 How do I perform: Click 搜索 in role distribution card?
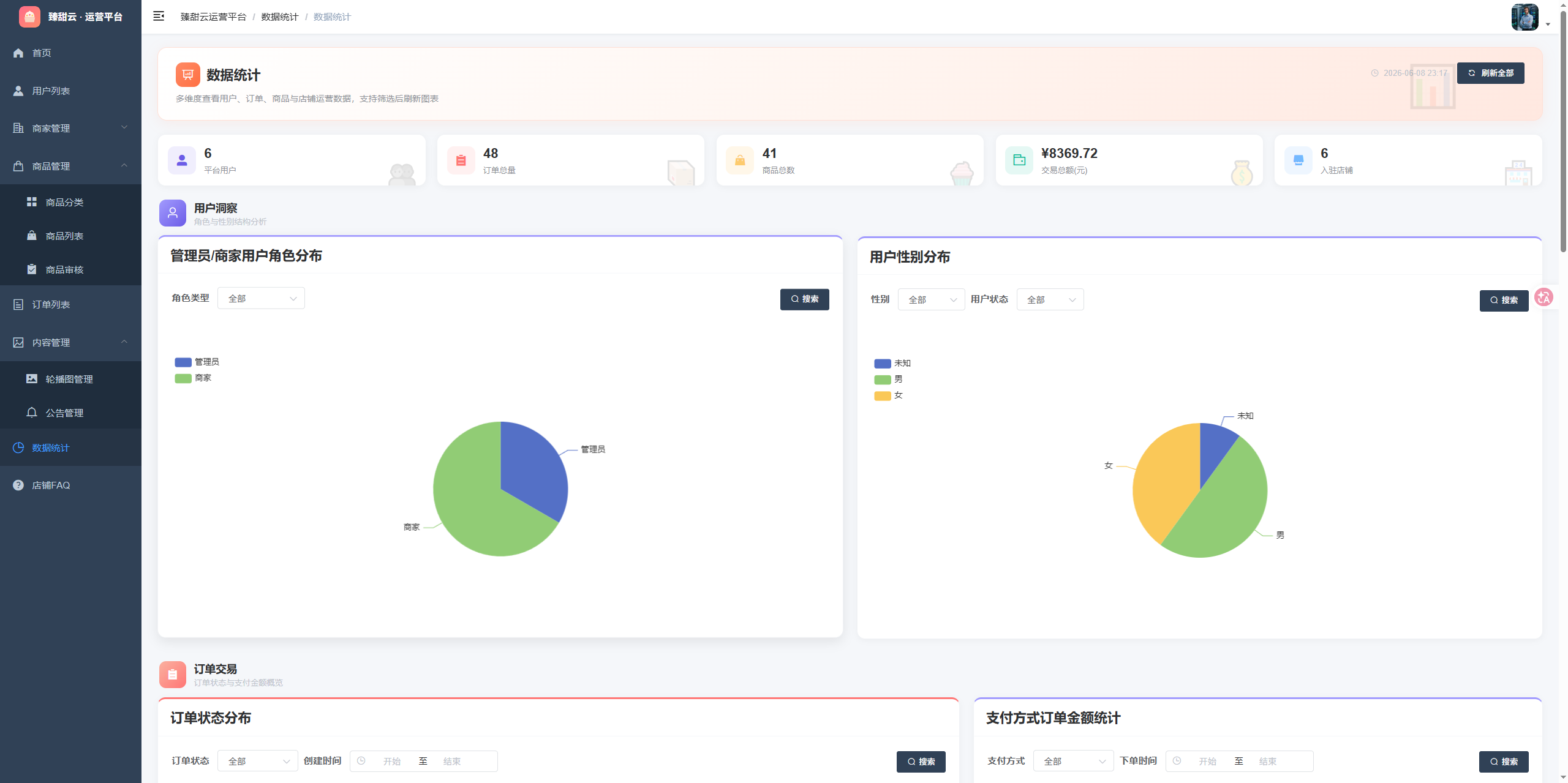(x=804, y=299)
